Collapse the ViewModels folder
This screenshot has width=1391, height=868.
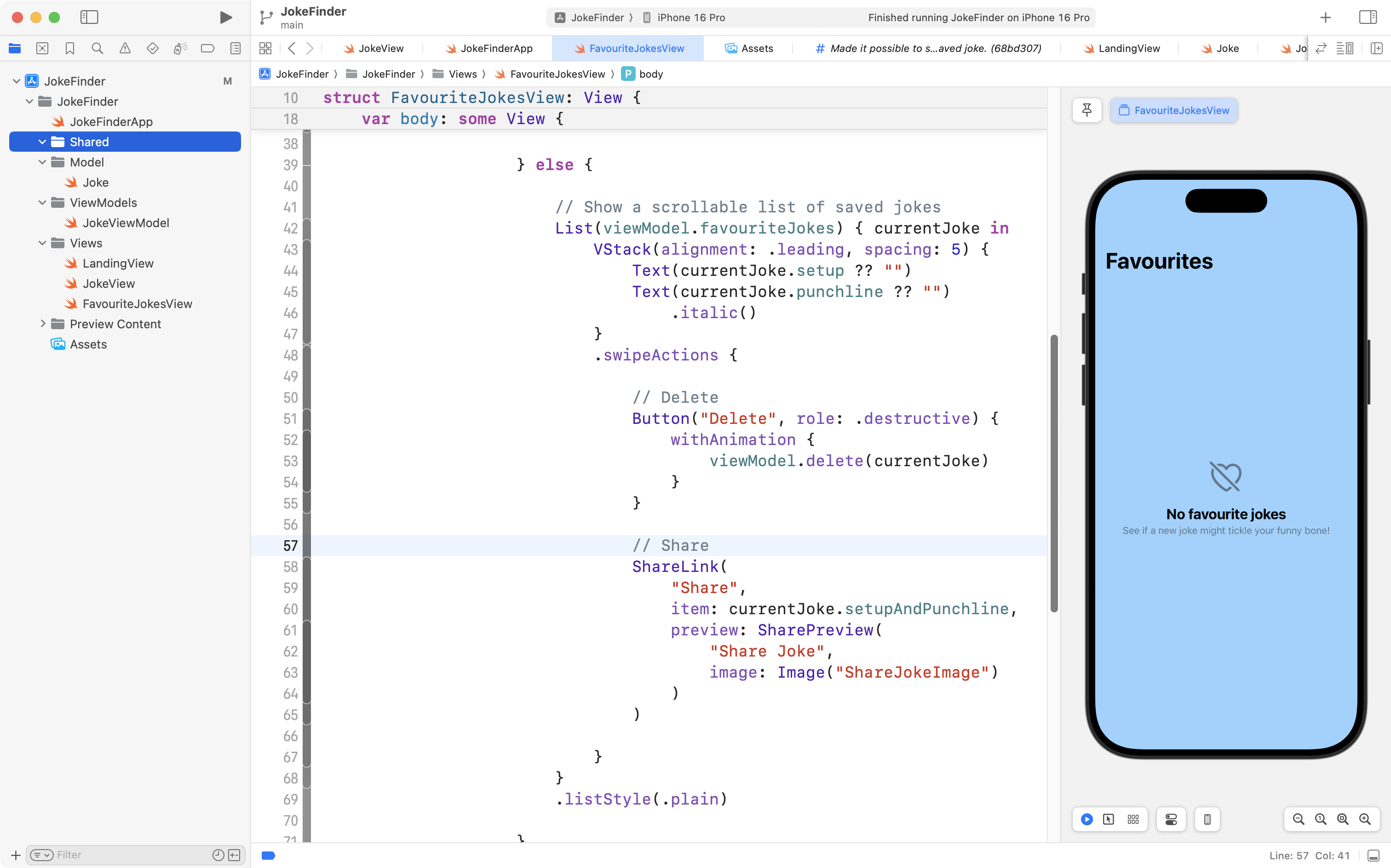42,203
